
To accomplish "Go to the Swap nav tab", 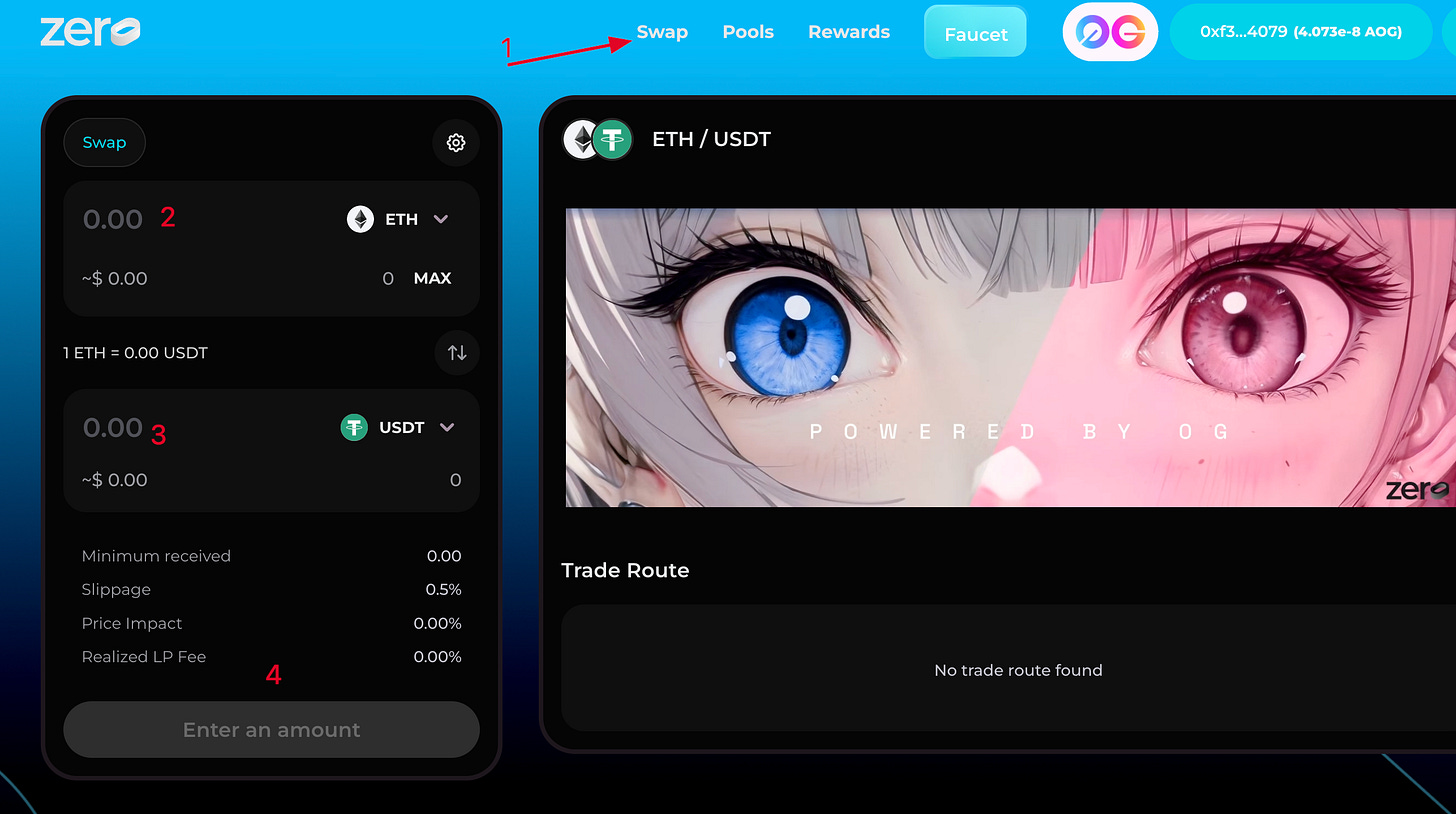I will (662, 32).
